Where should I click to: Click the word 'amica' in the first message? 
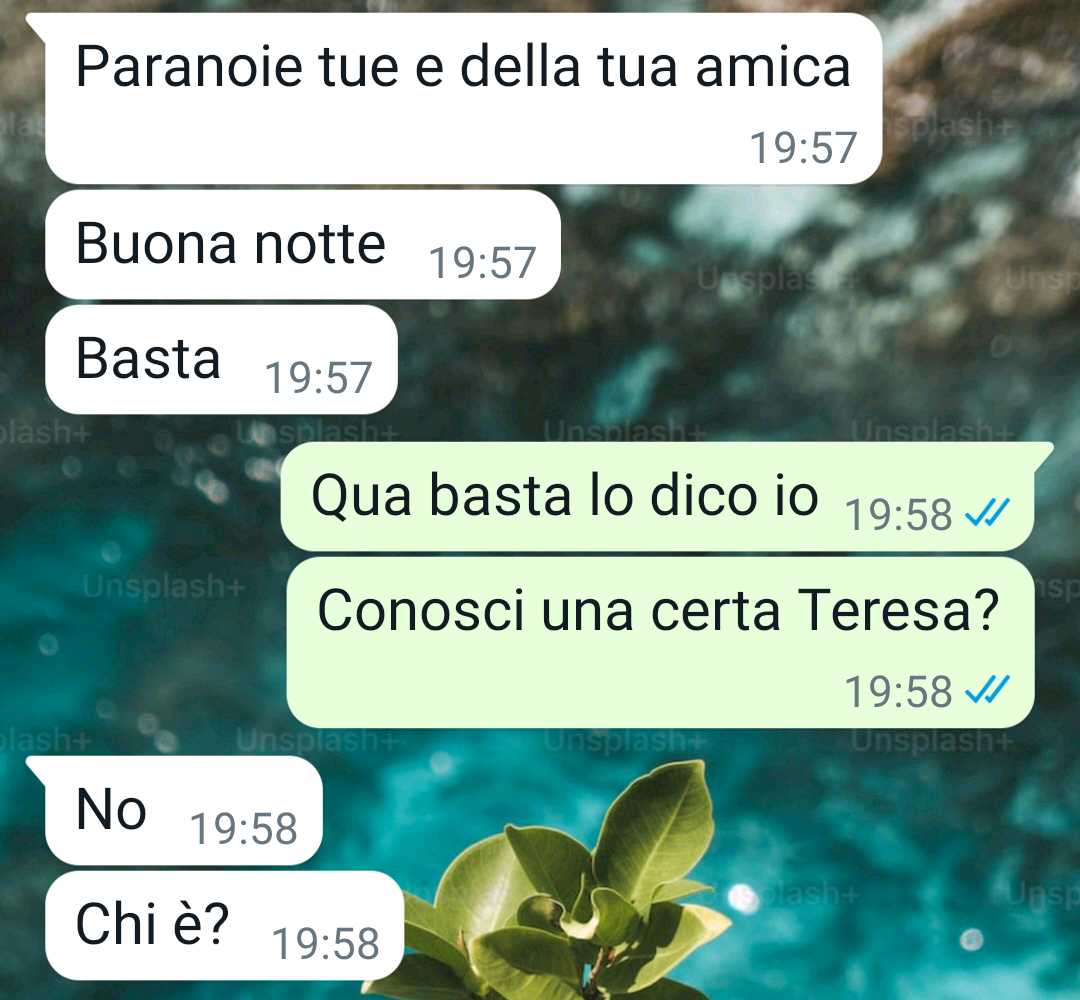tap(773, 67)
